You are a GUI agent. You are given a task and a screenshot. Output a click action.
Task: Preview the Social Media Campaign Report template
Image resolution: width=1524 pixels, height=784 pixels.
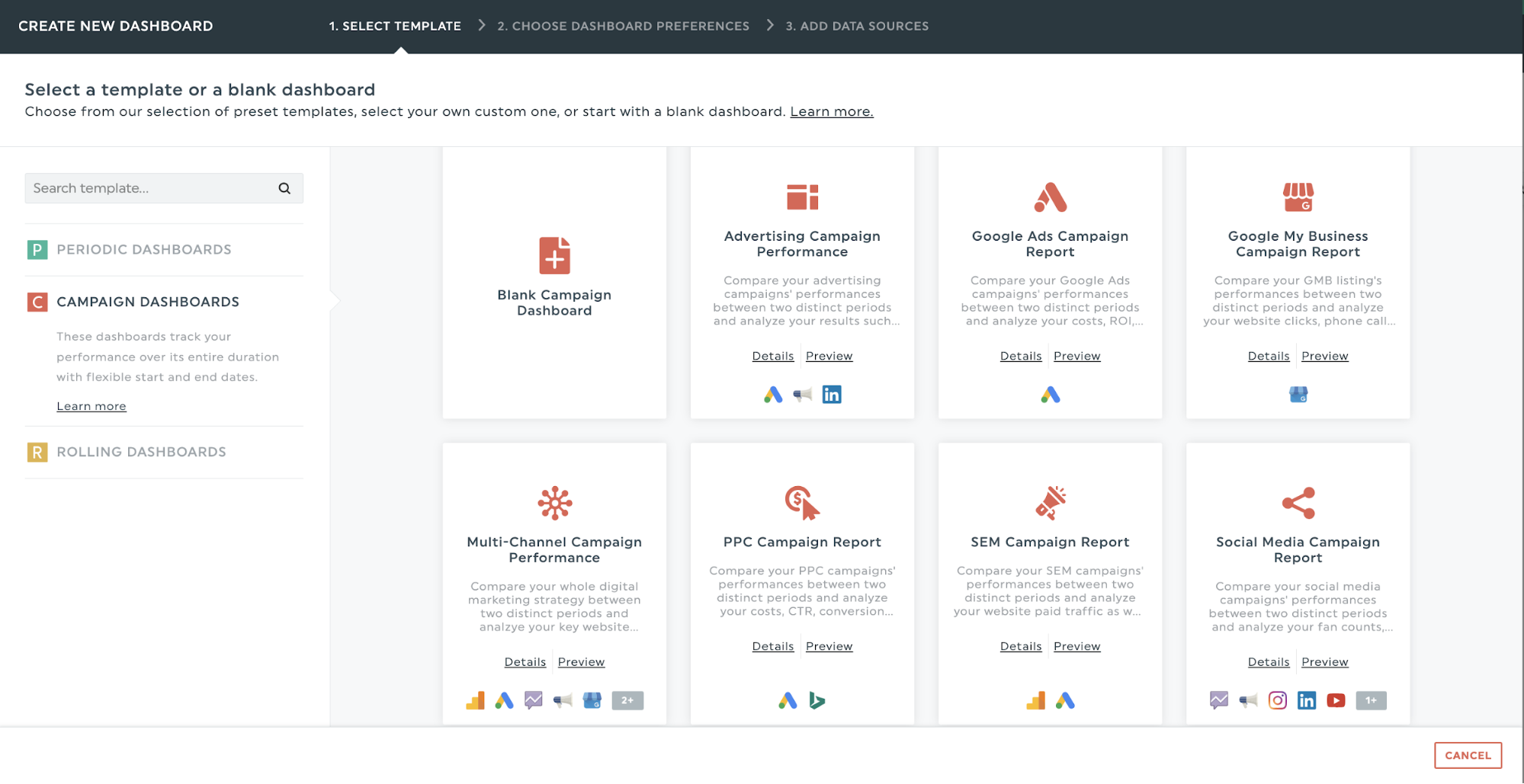(1324, 662)
